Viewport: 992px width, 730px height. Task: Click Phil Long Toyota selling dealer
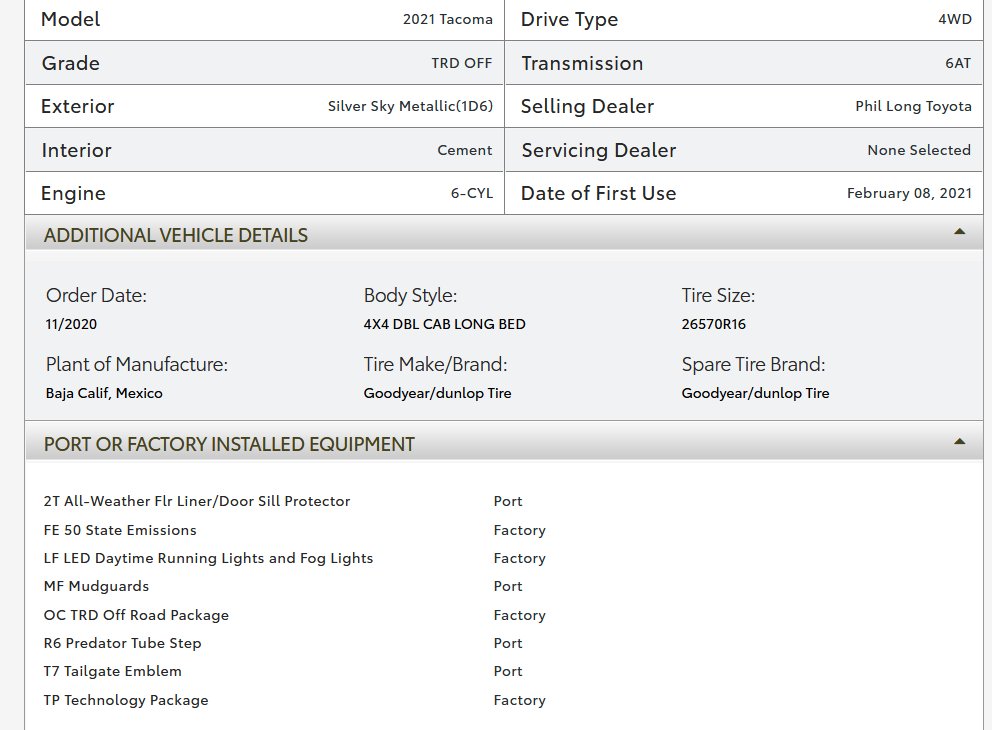[913, 106]
